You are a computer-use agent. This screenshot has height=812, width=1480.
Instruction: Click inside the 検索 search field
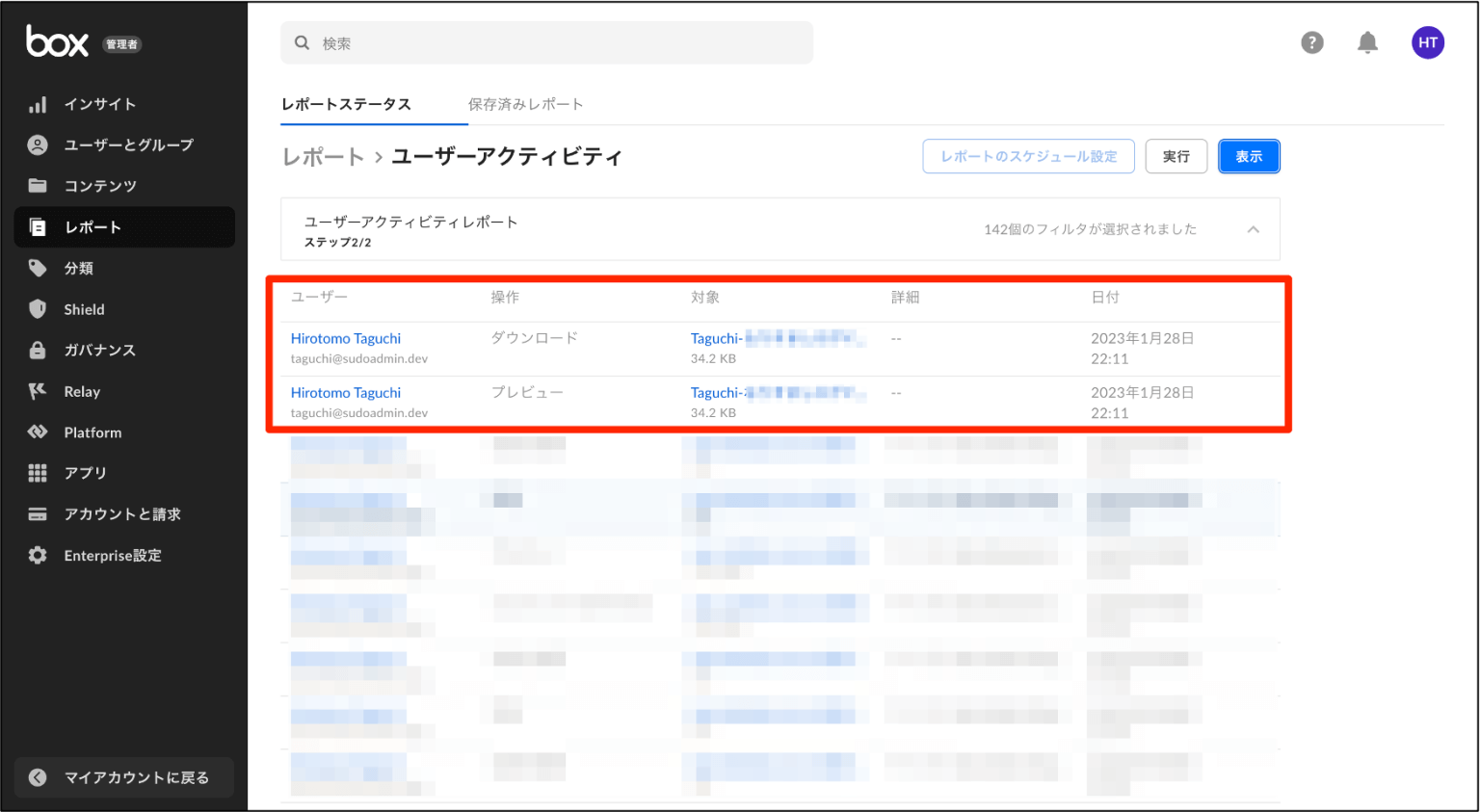[546, 42]
